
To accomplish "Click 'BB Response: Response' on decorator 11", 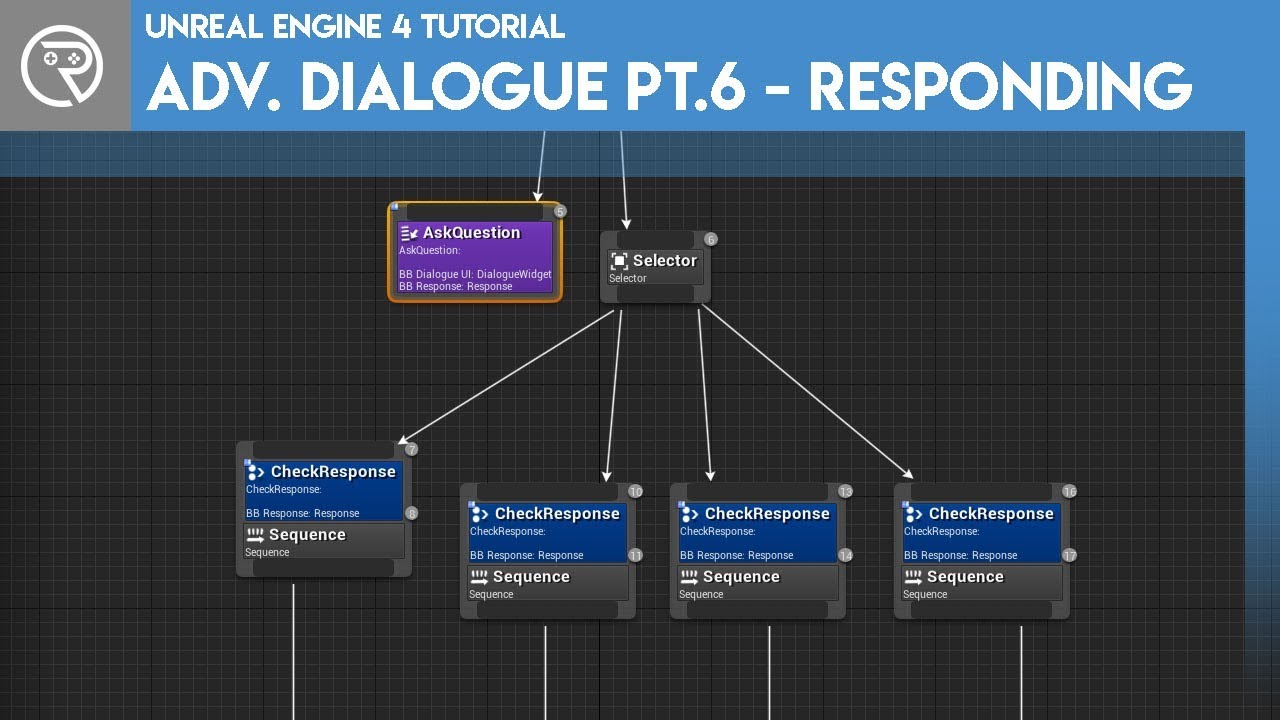I will tap(526, 555).
